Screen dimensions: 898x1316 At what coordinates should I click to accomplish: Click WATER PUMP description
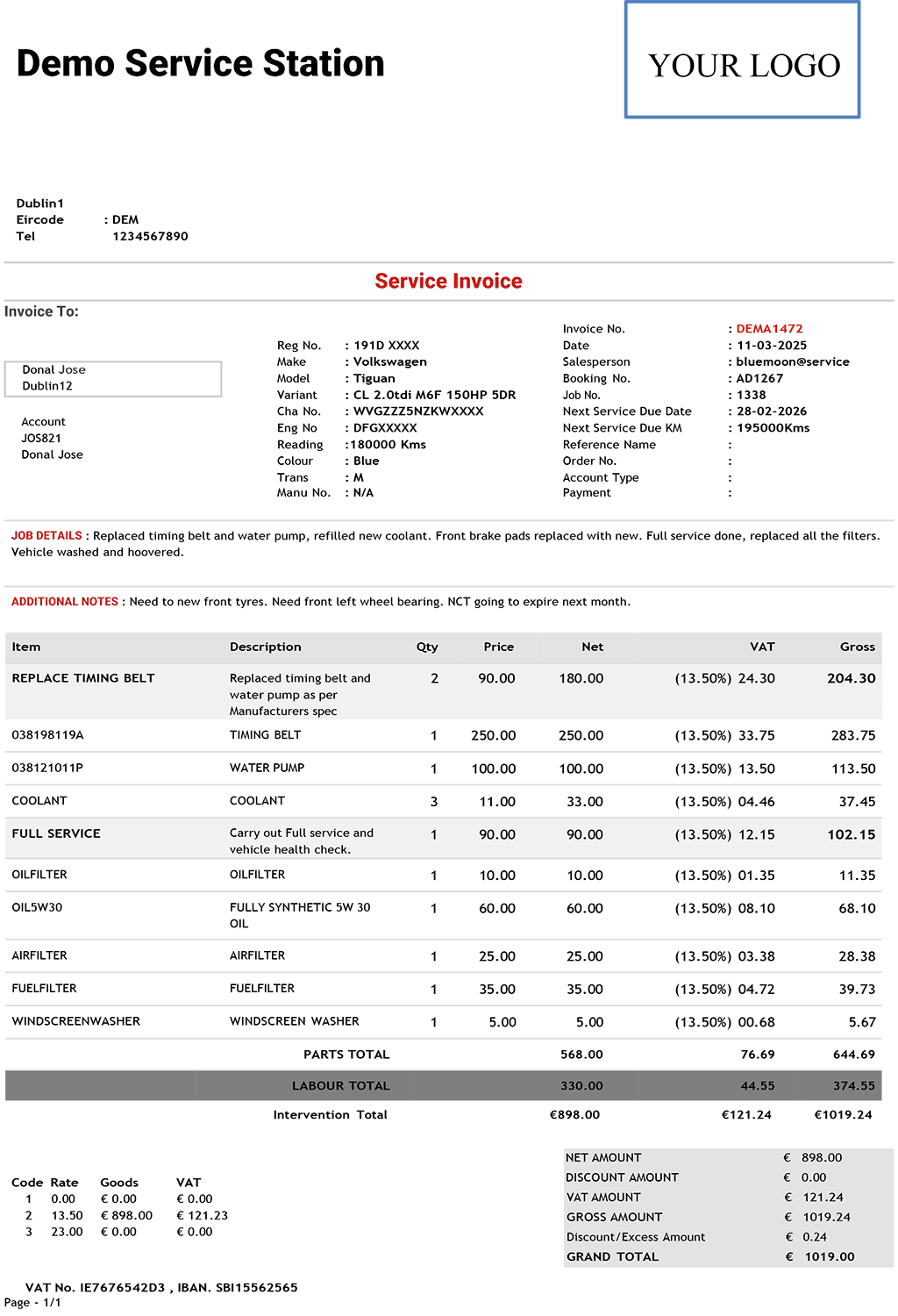tap(267, 768)
